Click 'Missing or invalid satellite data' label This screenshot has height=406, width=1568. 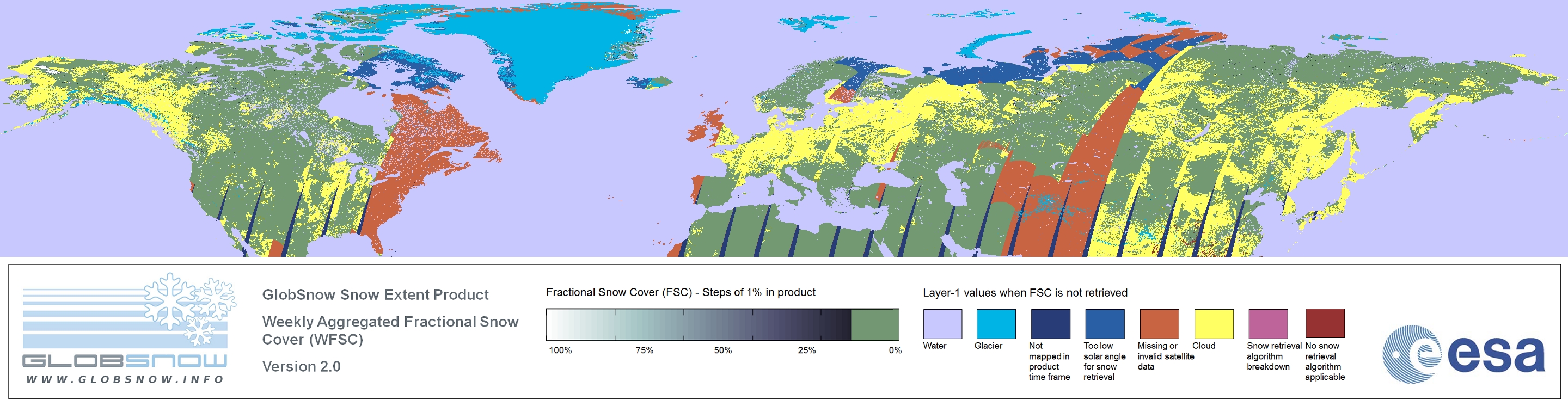[x=1166, y=356]
